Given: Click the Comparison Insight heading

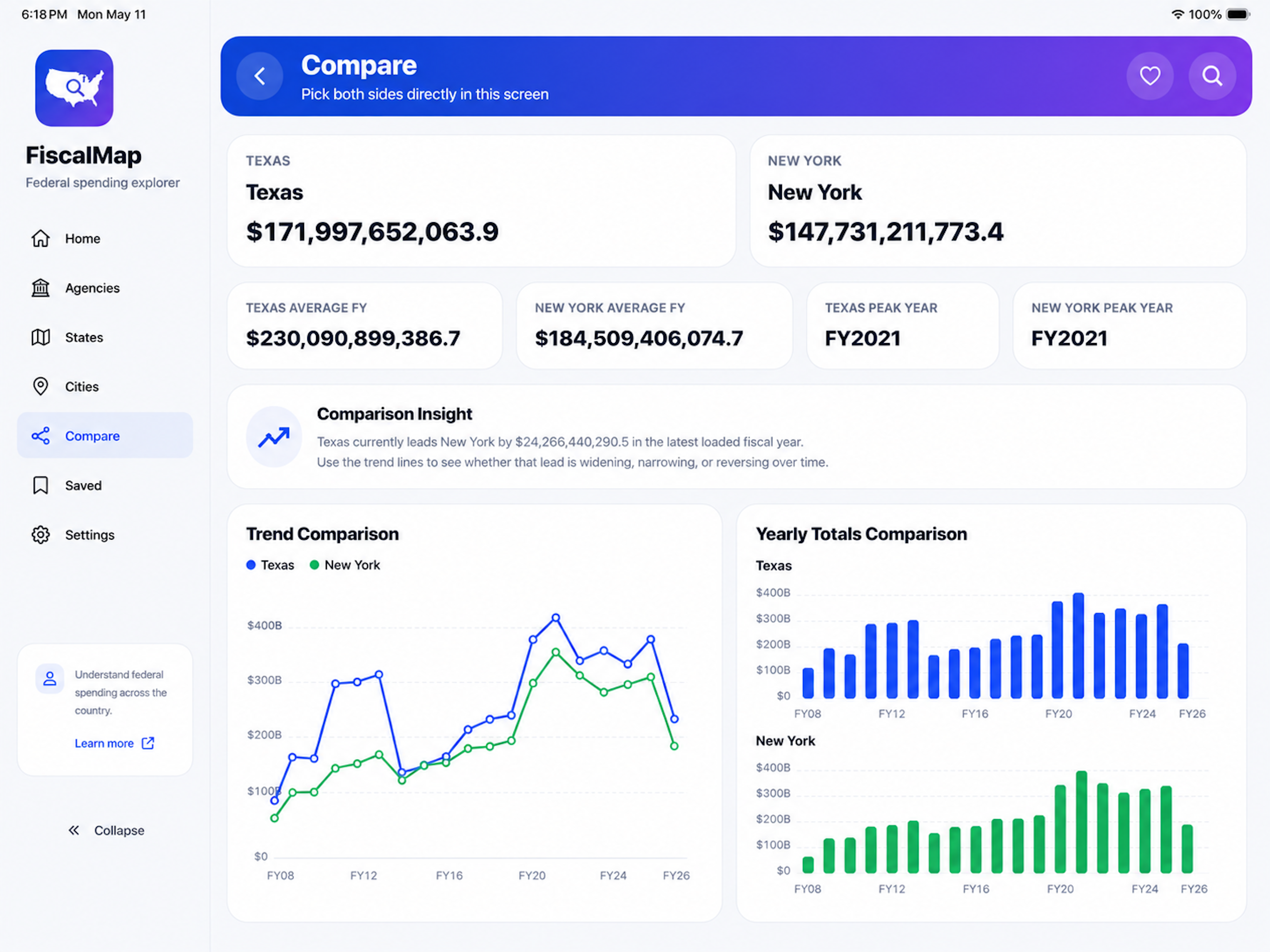Looking at the screenshot, I should point(395,414).
